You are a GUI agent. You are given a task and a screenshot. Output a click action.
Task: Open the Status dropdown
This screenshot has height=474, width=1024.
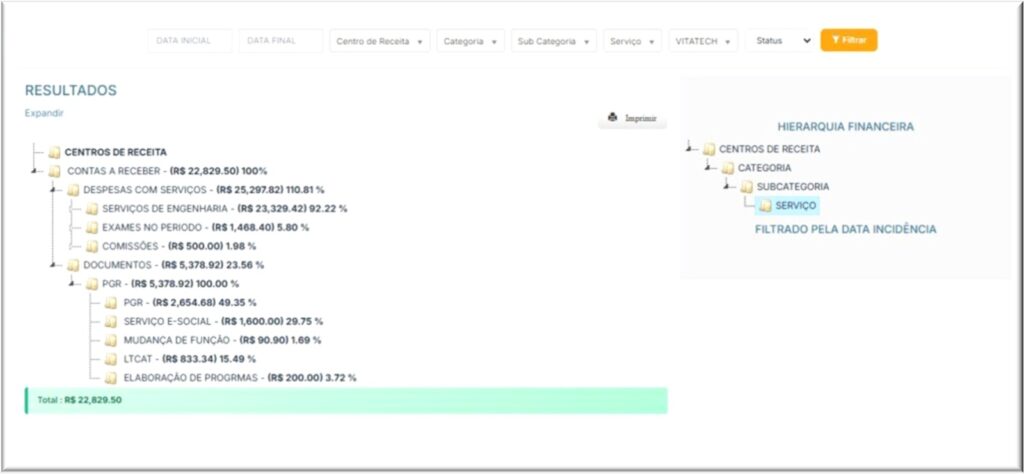pyautogui.click(x=781, y=41)
